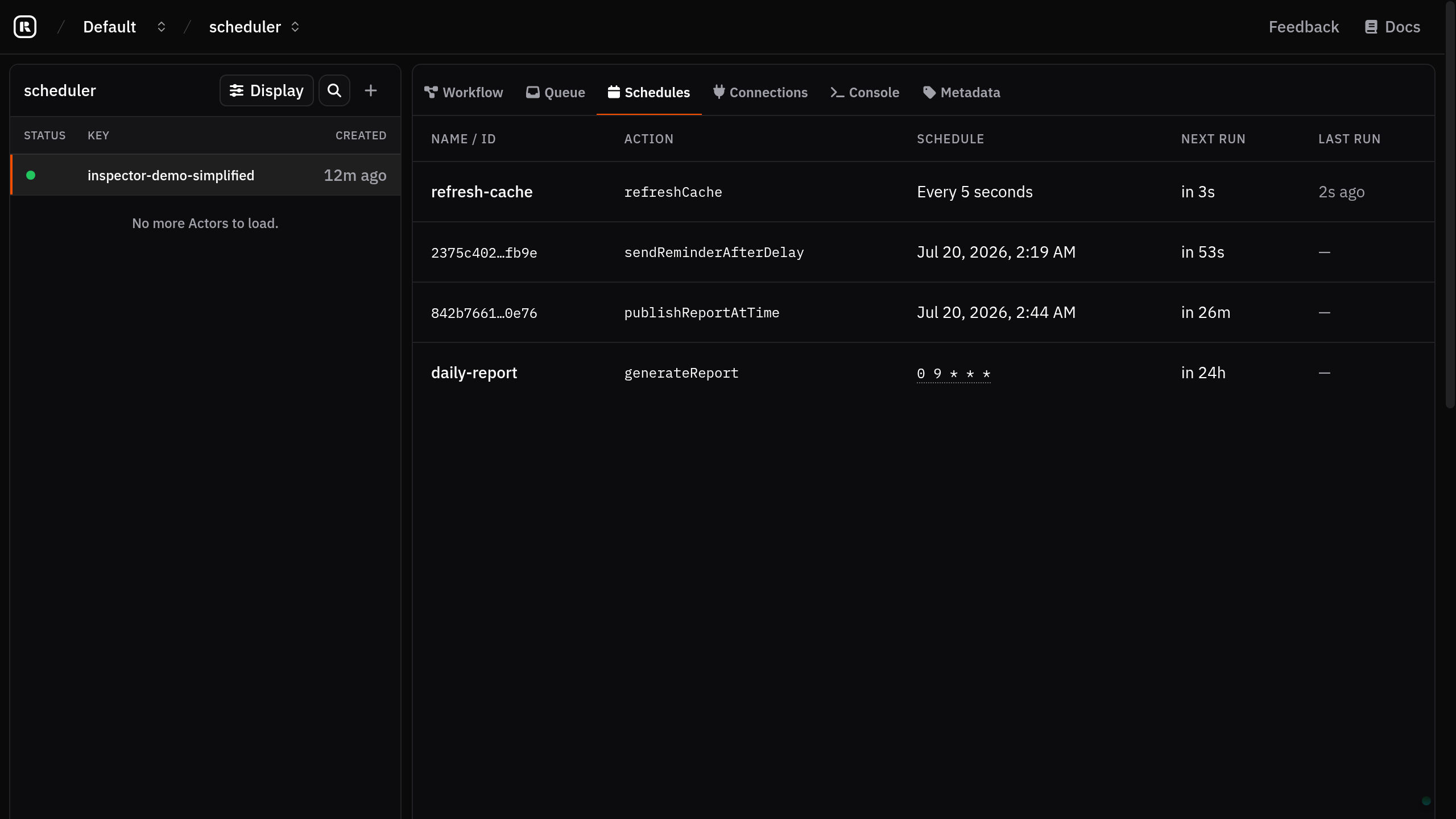This screenshot has height=819, width=1456.
Task: Click the NEXT RUN column header
Action: pyautogui.click(x=1213, y=139)
